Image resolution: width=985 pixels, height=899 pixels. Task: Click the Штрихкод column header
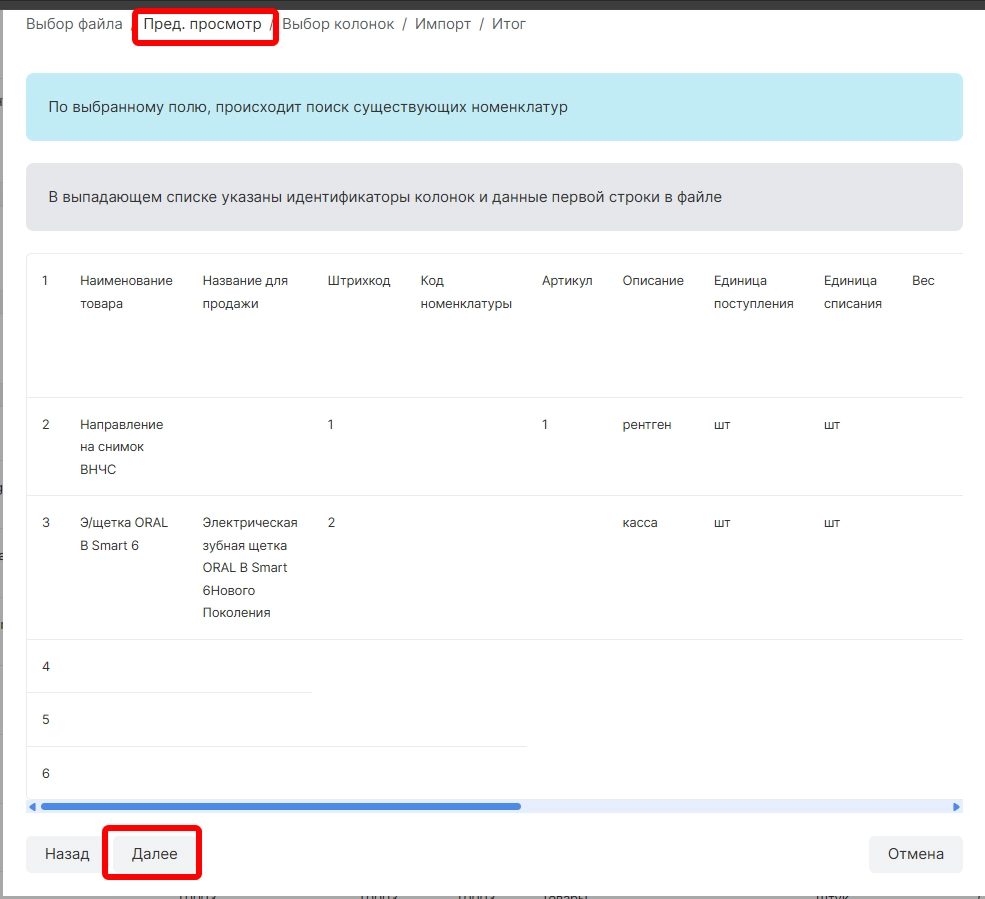(358, 281)
